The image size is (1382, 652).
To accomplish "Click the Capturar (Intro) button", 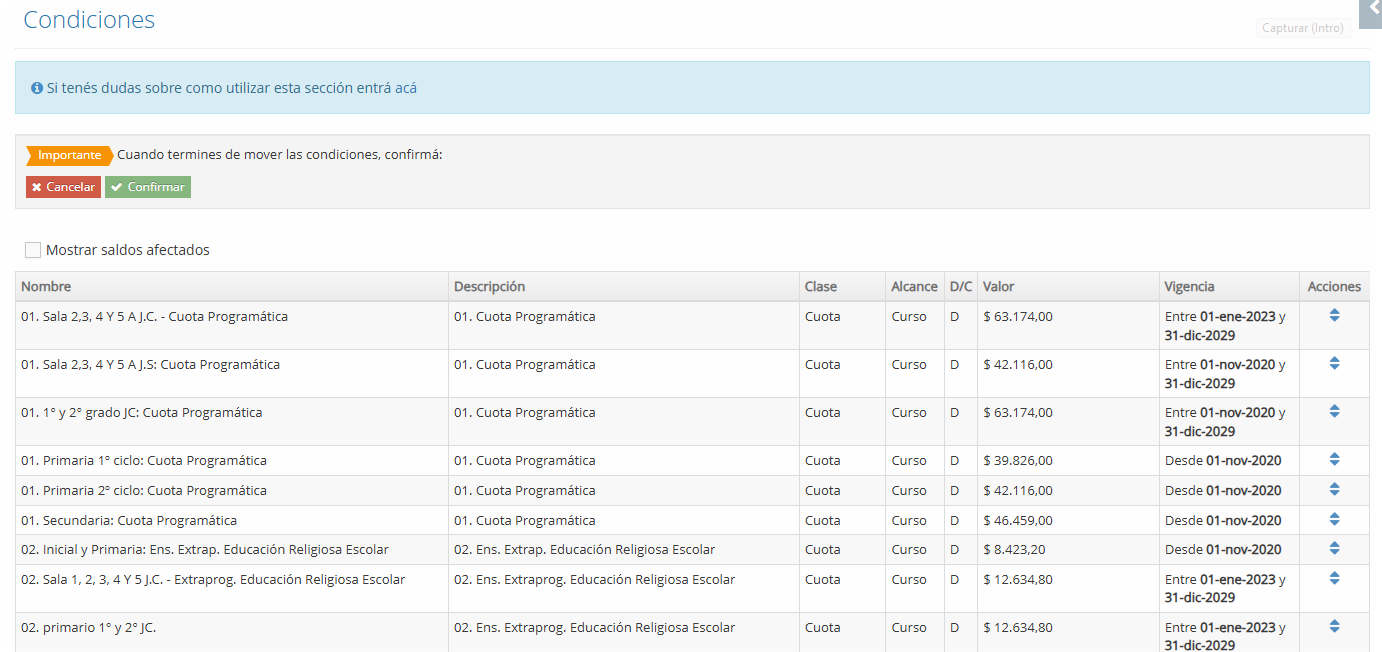I will tap(1302, 28).
